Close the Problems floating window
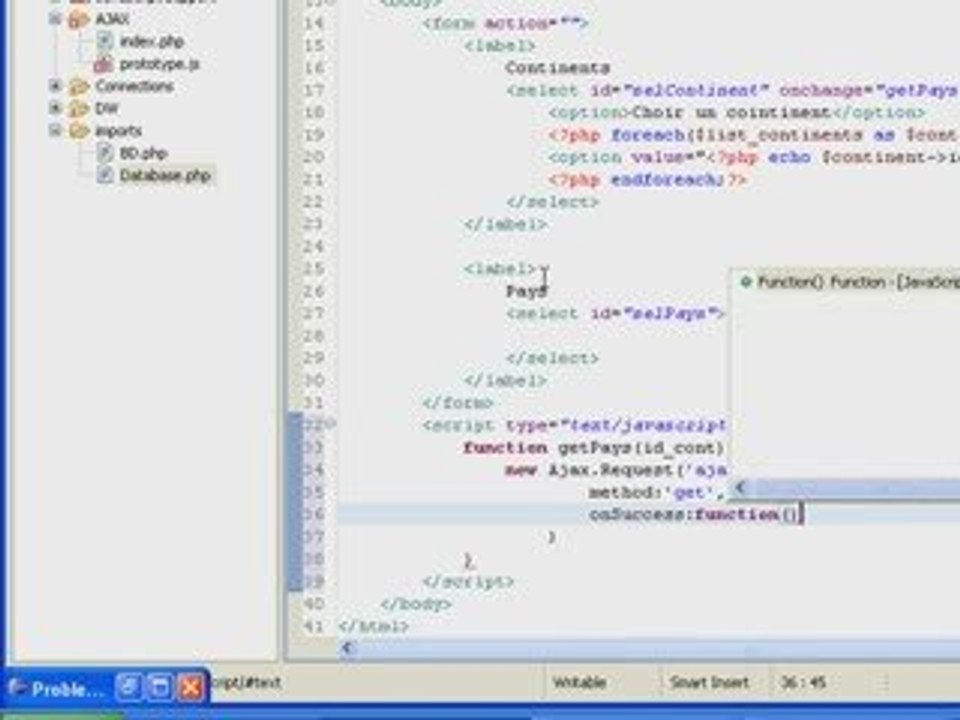960x720 pixels. pos(190,687)
